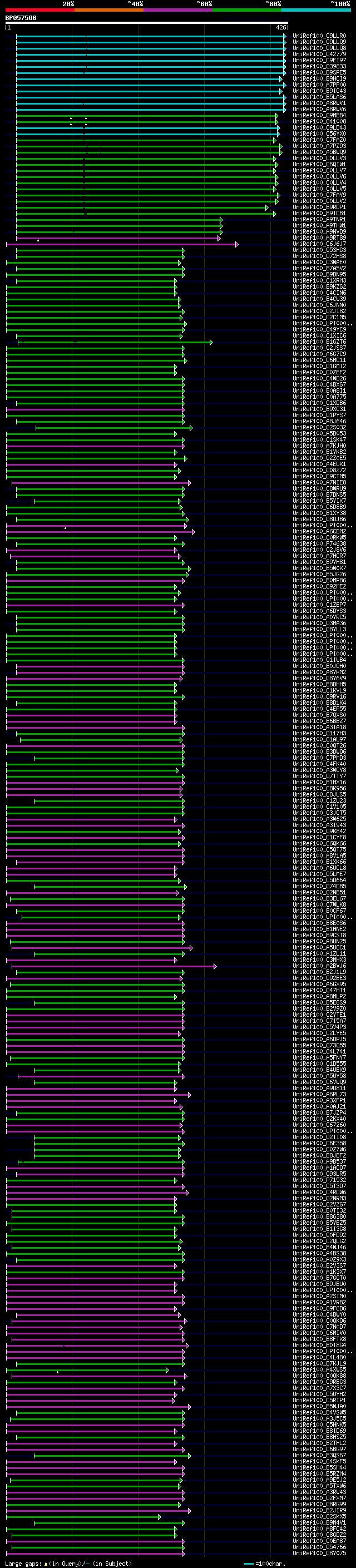356x1568 pixels.
Task: Select label UniRef100_C4L480
Action: coord(319,1357)
